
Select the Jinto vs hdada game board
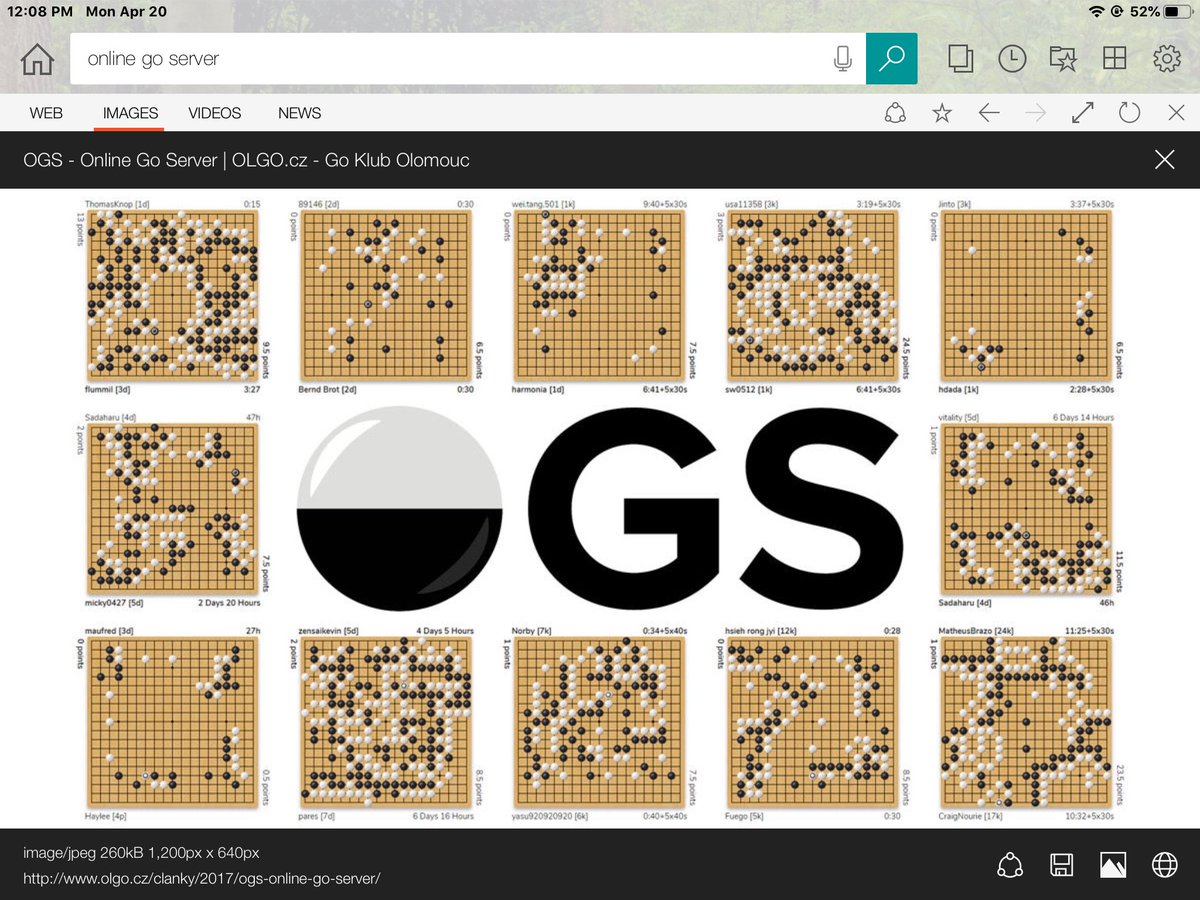click(x=1026, y=294)
